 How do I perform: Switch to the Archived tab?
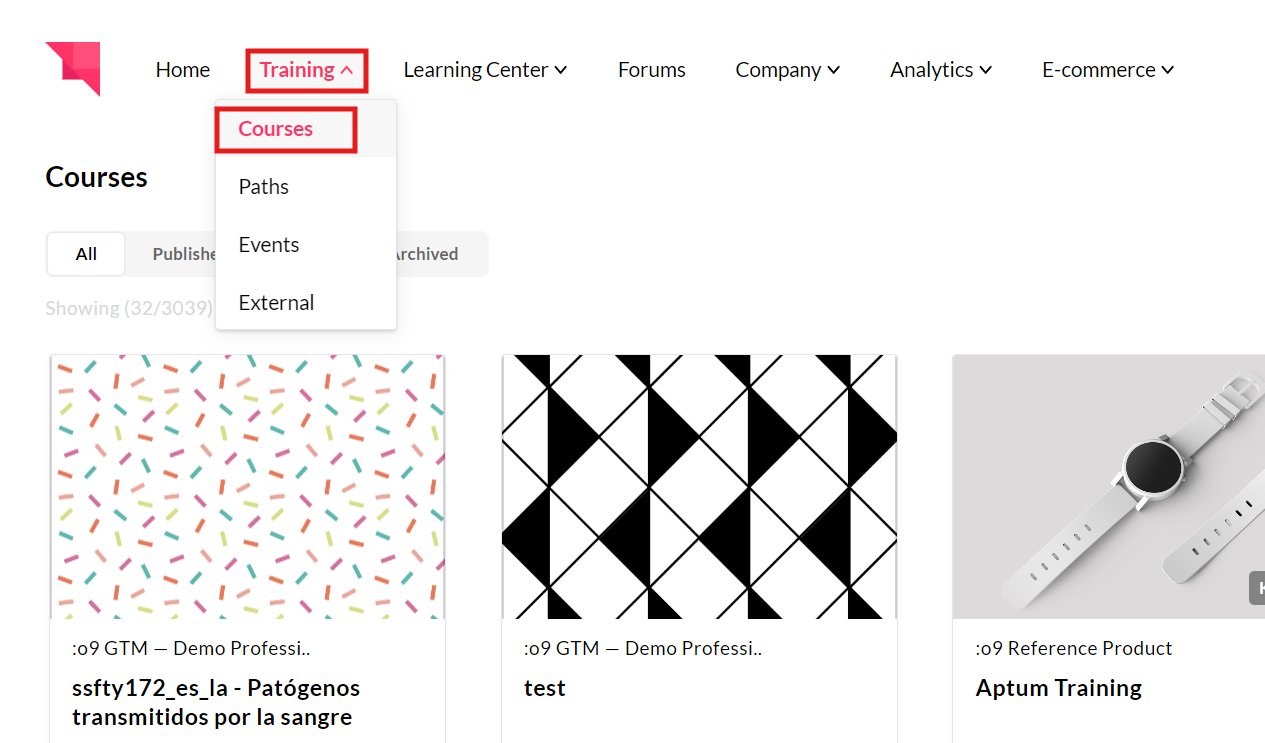pyautogui.click(x=429, y=254)
